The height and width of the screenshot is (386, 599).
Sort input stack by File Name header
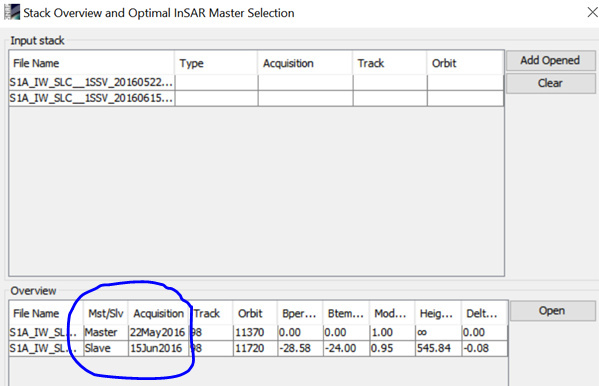[x=92, y=63]
